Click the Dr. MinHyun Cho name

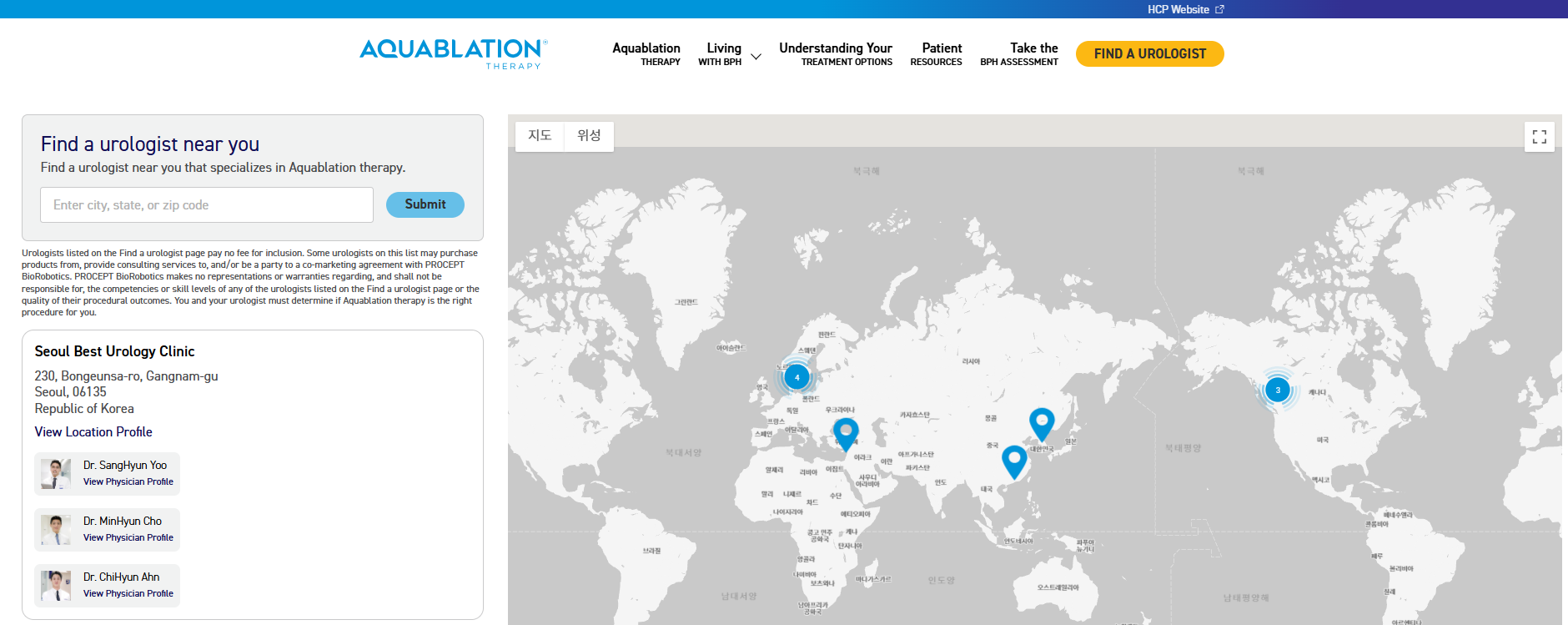click(x=123, y=521)
